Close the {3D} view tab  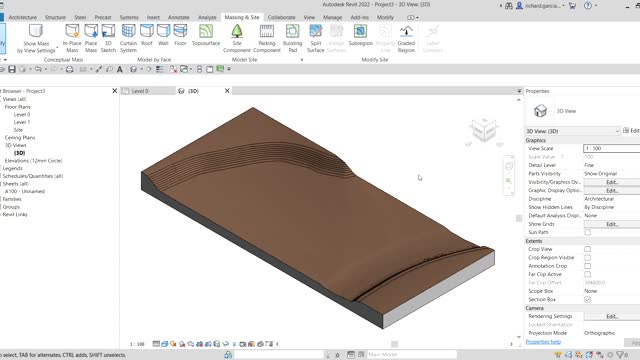click(227, 91)
